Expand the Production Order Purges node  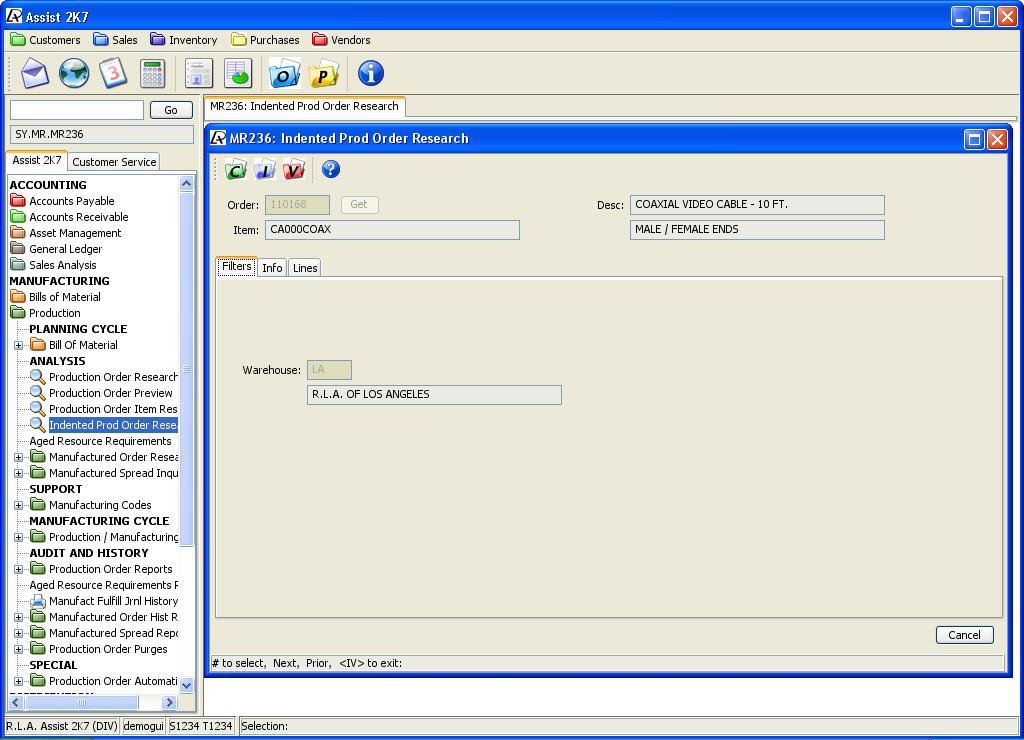click(18, 649)
